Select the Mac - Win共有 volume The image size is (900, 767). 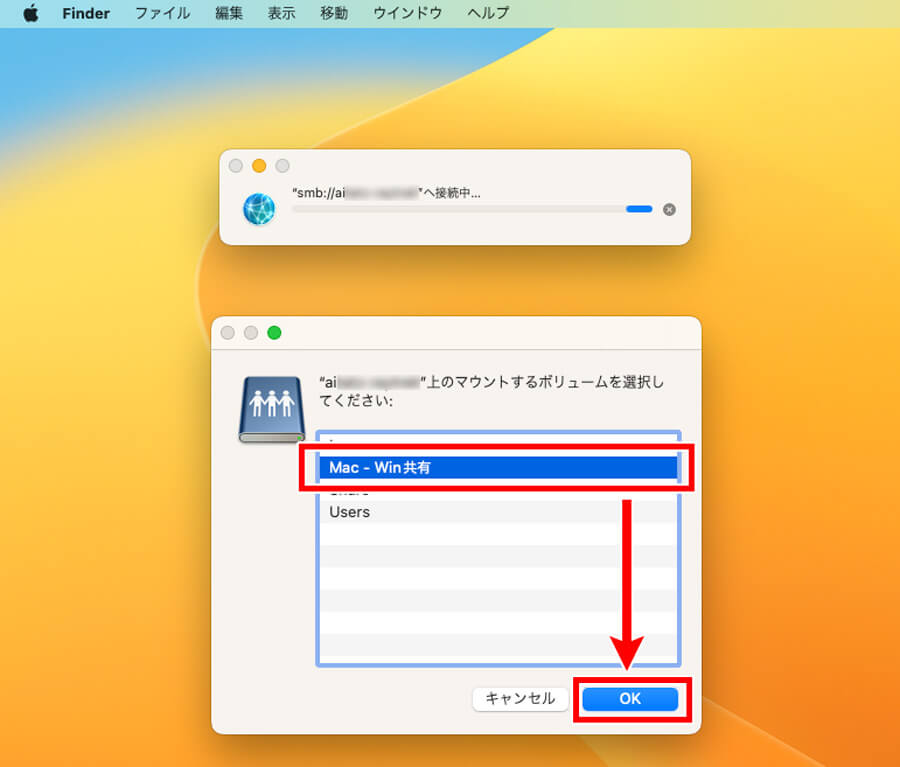click(x=498, y=467)
